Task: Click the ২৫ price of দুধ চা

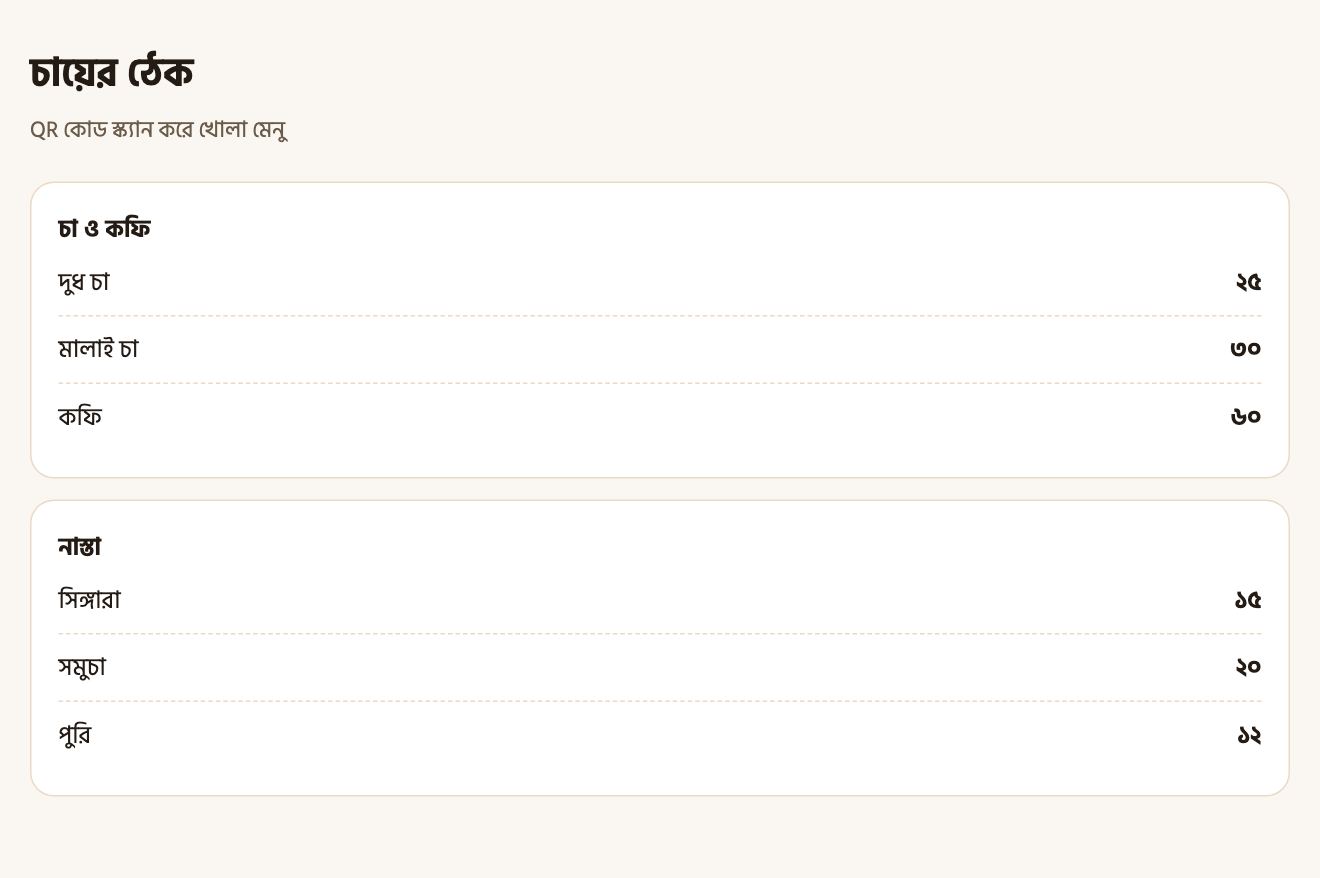Action: (1248, 282)
